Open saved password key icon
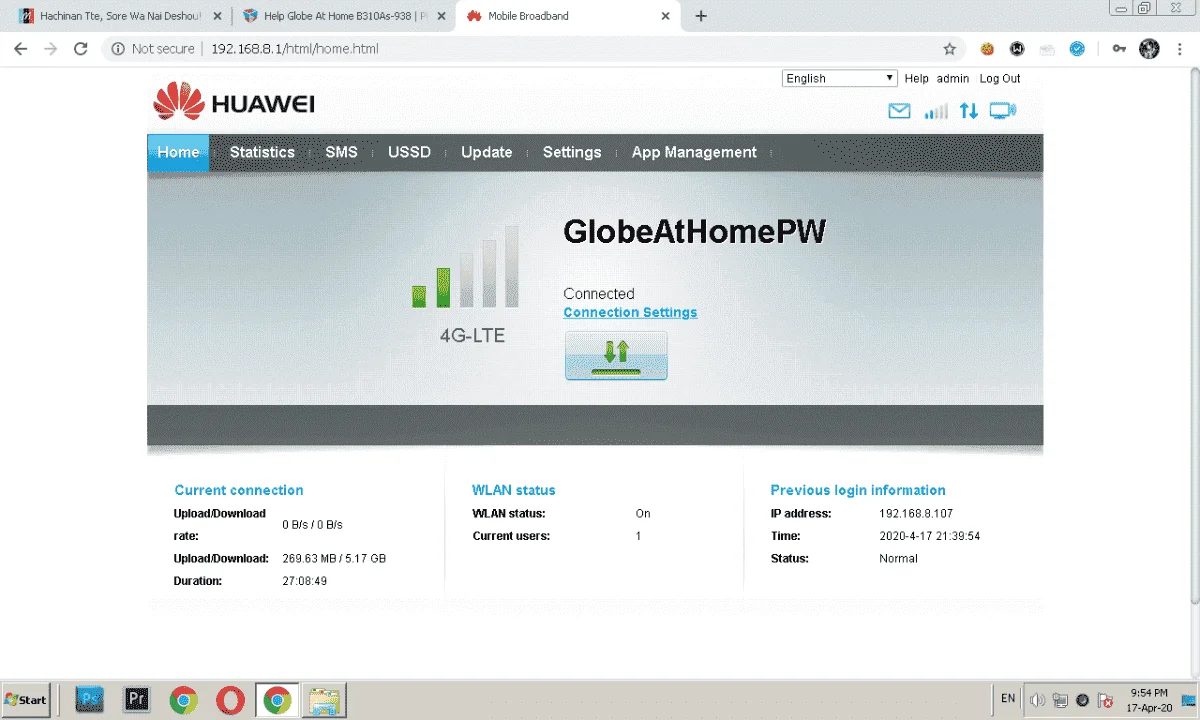 tap(1120, 48)
